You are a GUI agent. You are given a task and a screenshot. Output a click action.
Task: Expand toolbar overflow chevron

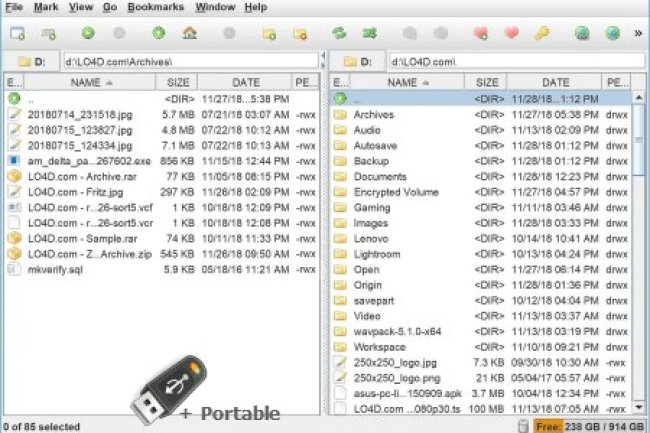638,33
